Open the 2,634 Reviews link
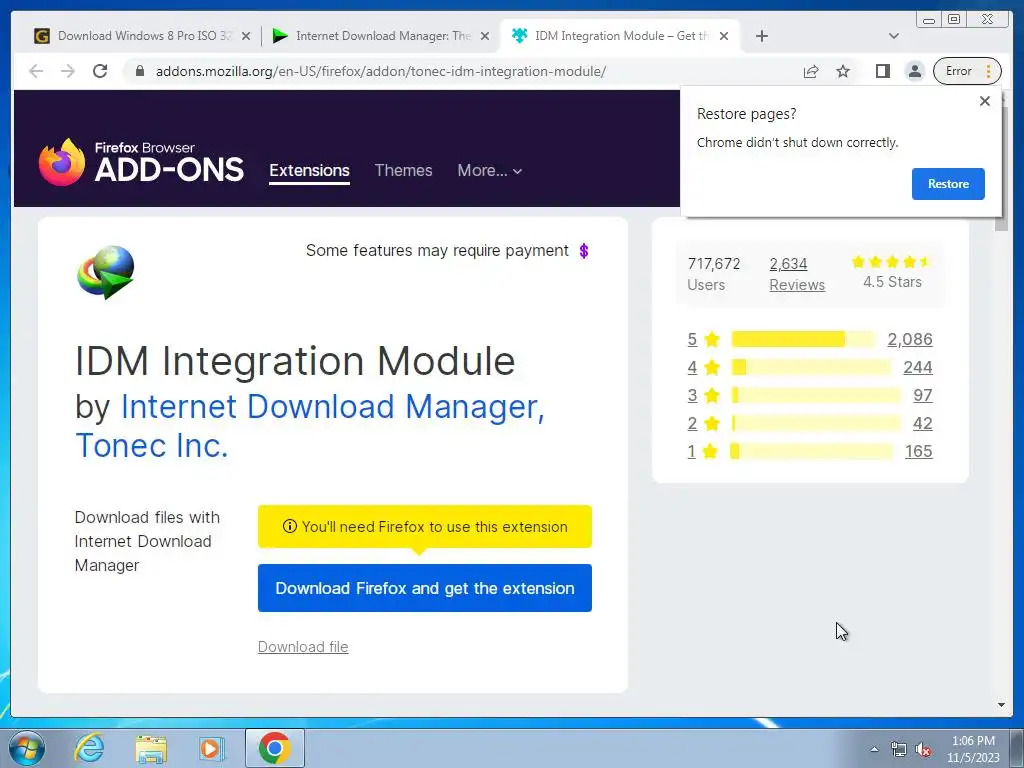Screen dimensions: 1024x768 797,274
